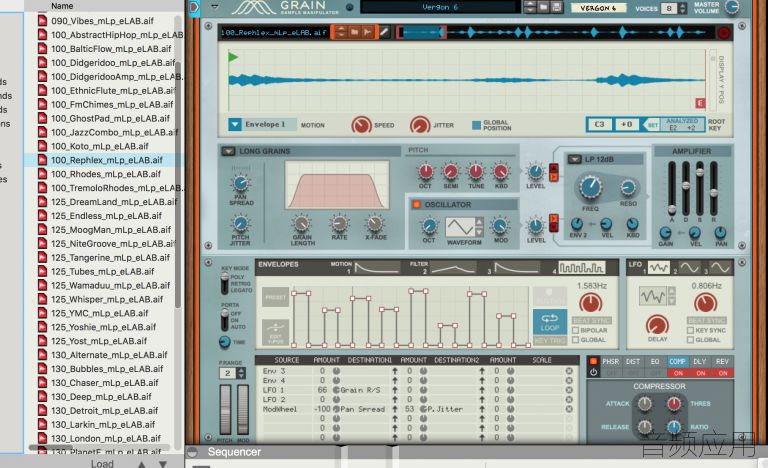Enable the envelope Bipolar checkbox

[x=576, y=330]
